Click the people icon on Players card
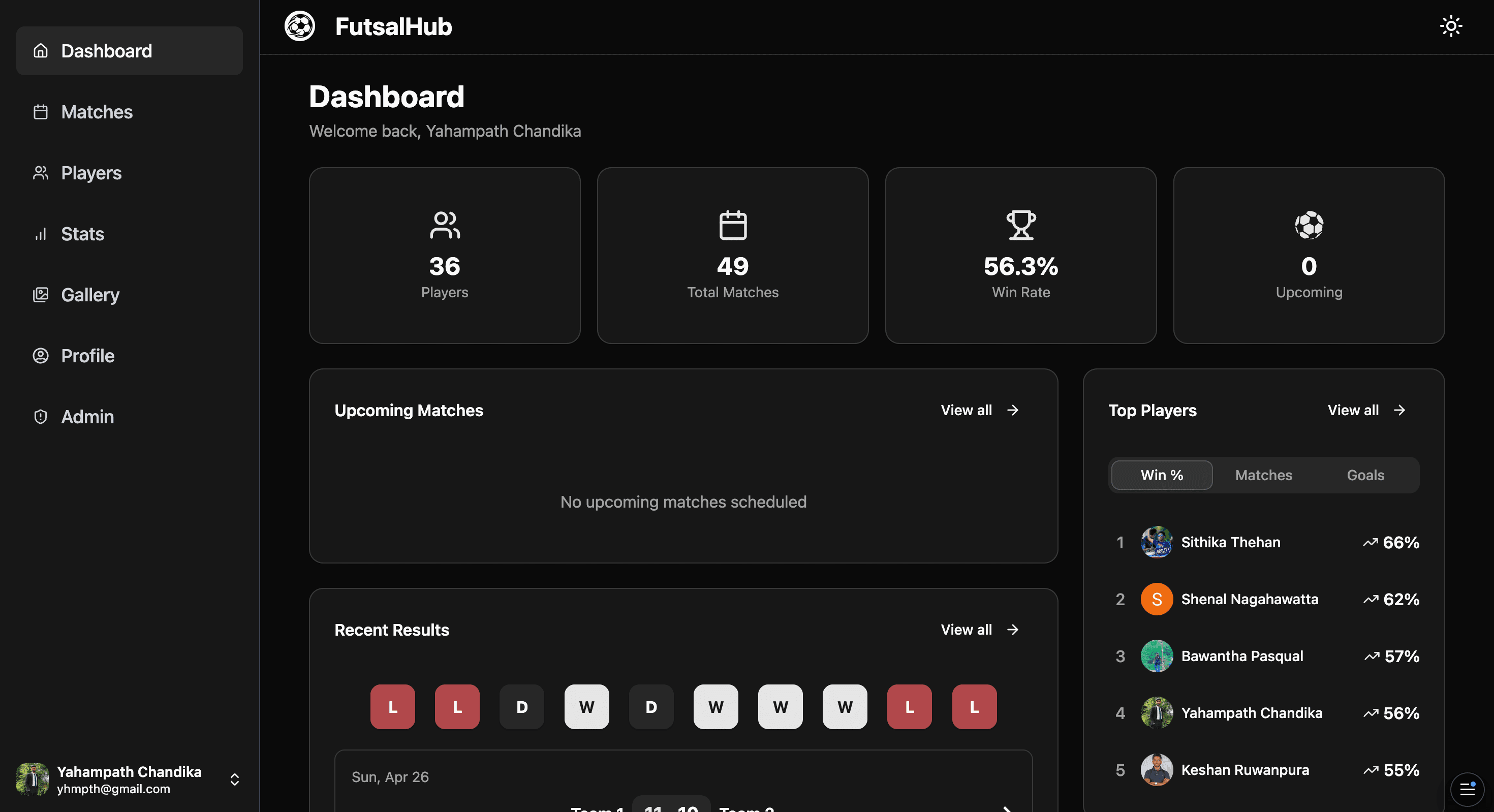 [445, 225]
